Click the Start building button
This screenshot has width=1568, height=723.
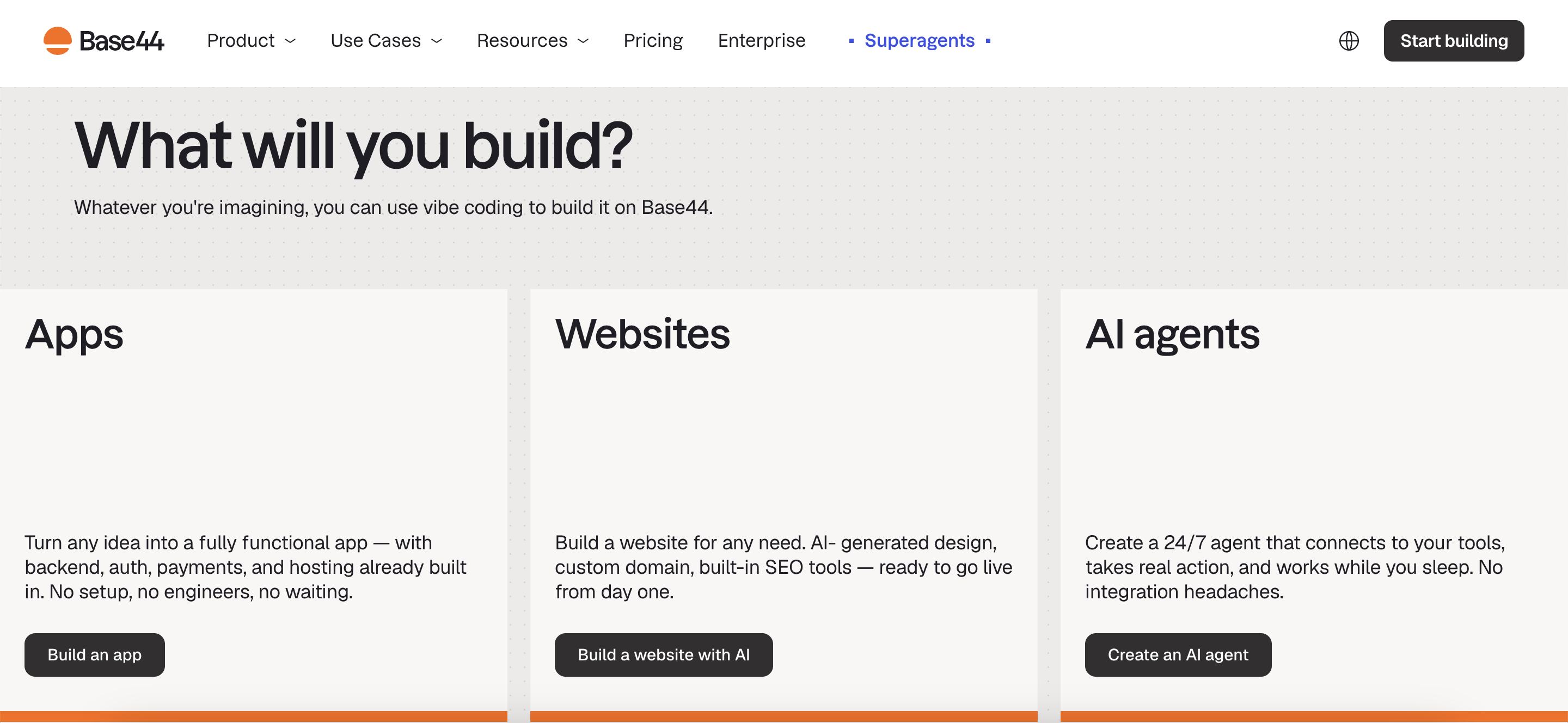click(1454, 41)
